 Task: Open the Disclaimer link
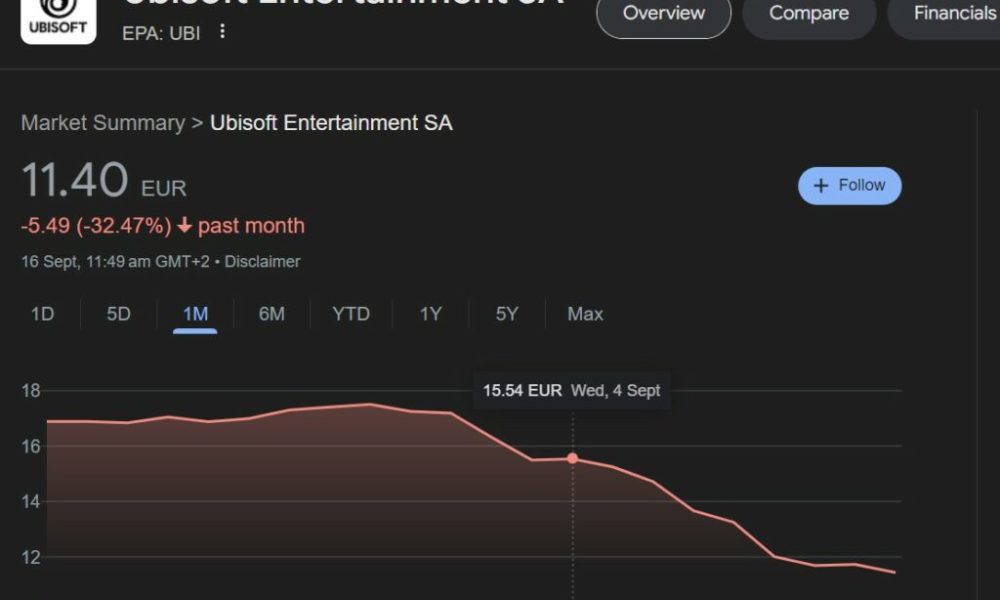pyautogui.click(x=262, y=261)
